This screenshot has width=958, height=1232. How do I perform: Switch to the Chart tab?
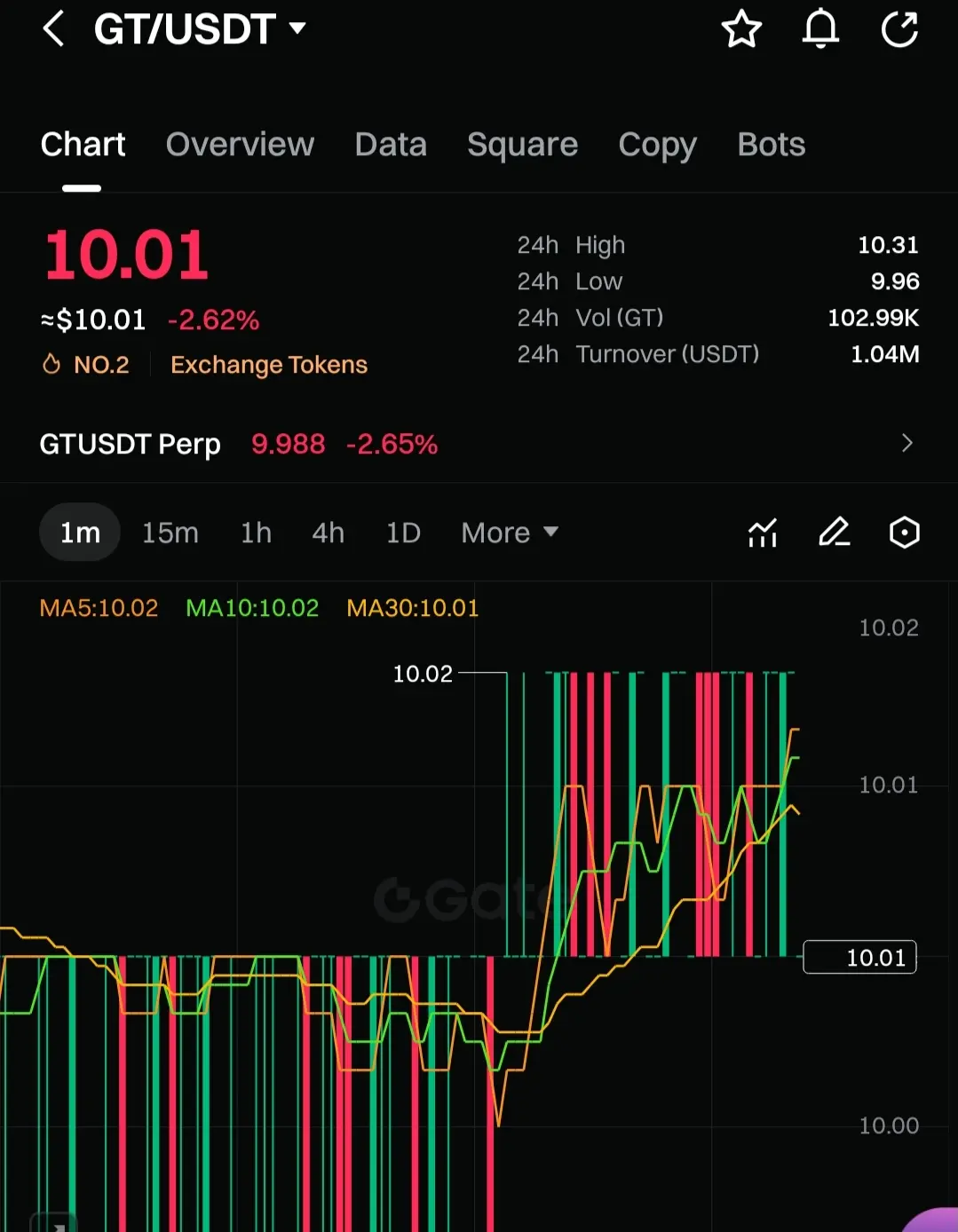point(83,144)
